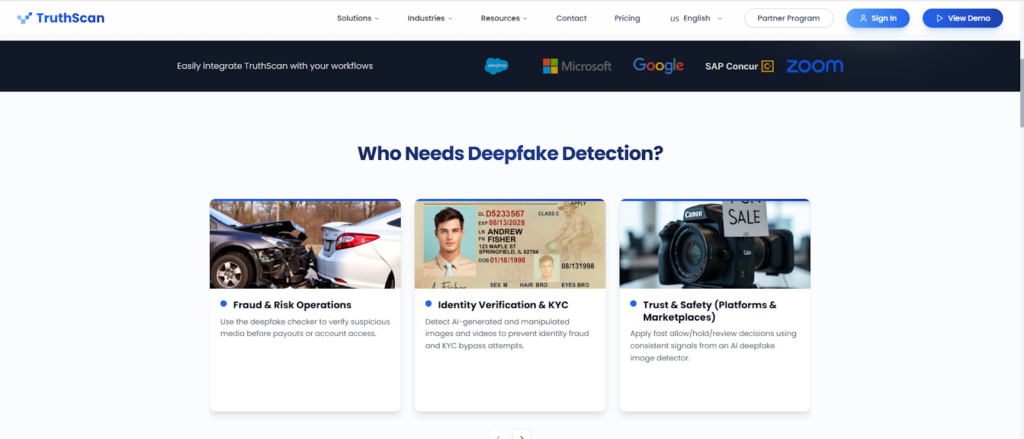Click the TruthScan logo in the header
The height and width of the screenshot is (439, 1024).
61,18
